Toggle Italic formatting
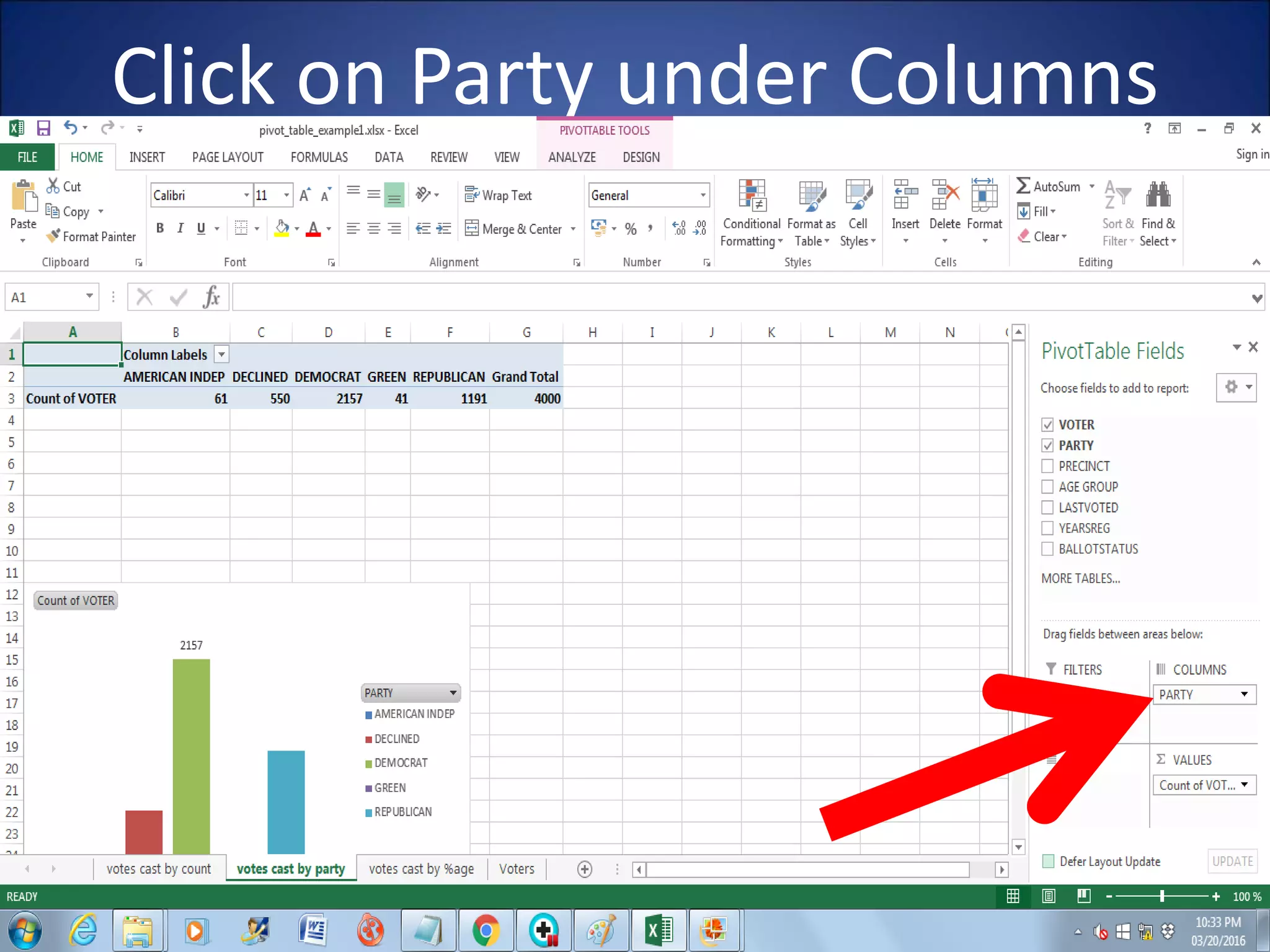This screenshot has height=952, width=1270. pyautogui.click(x=180, y=228)
